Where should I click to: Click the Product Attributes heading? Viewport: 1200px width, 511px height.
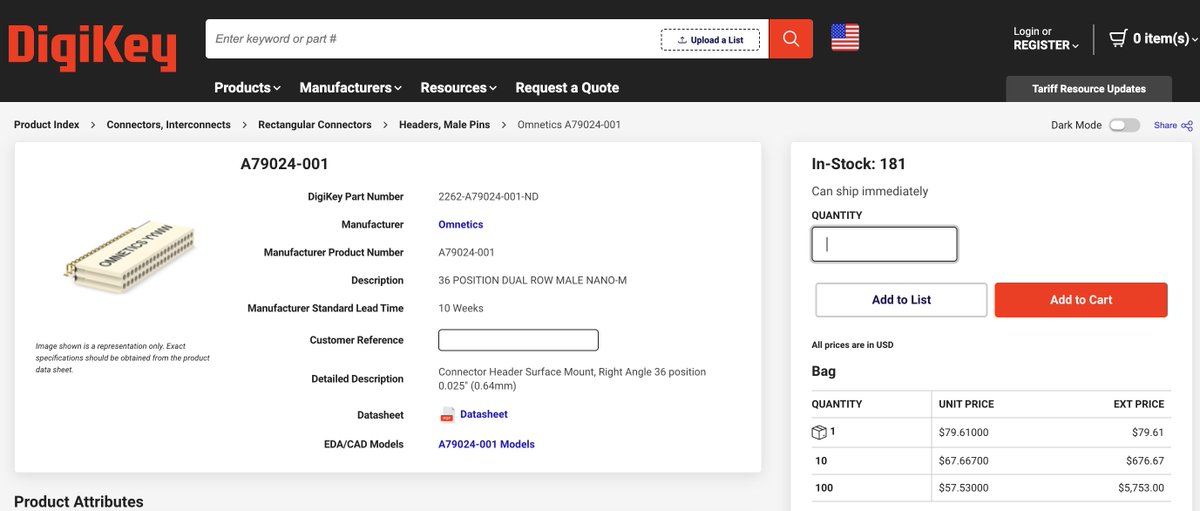79,501
